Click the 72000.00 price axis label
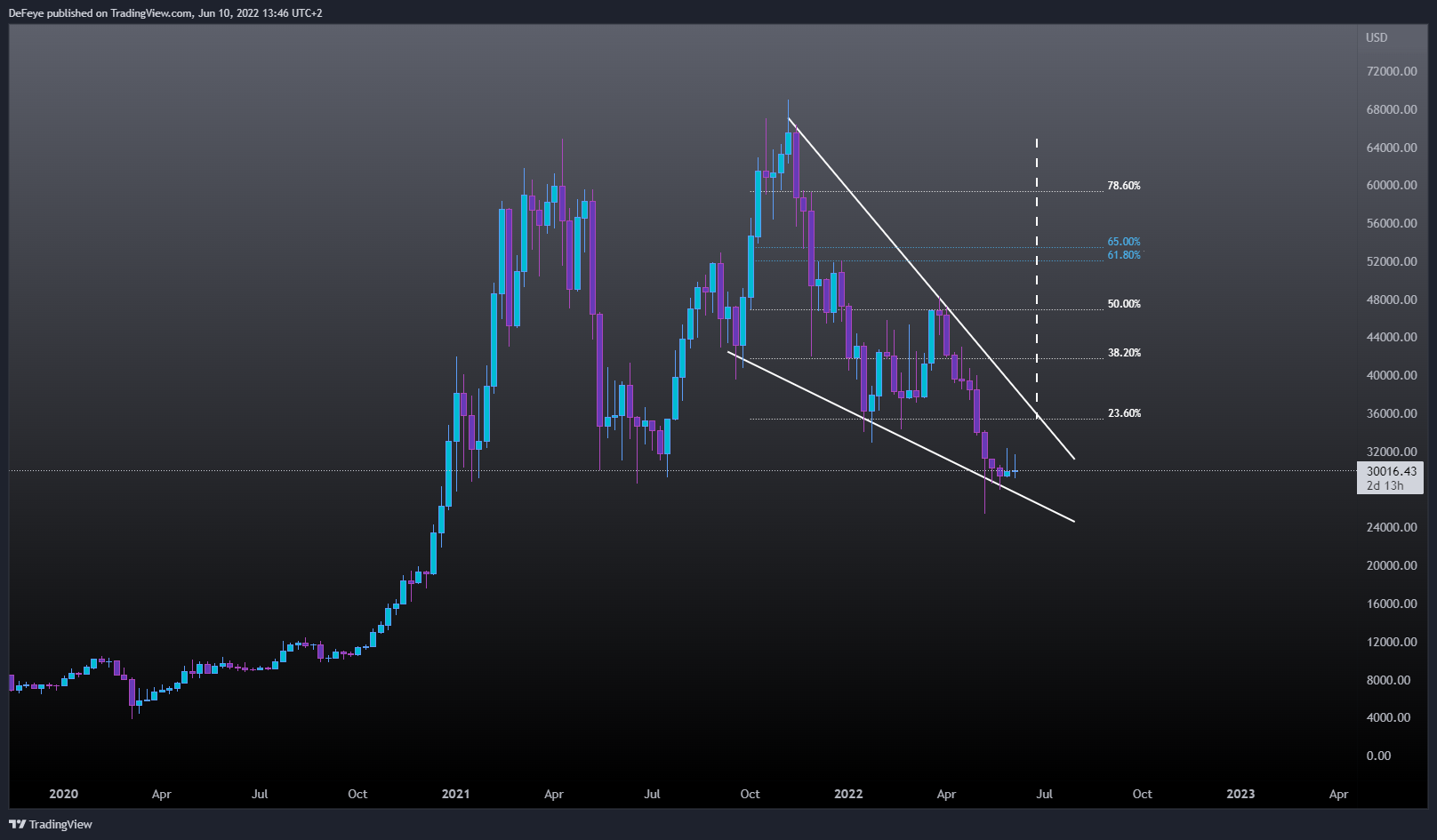This screenshot has width=1437, height=840. [x=1392, y=71]
